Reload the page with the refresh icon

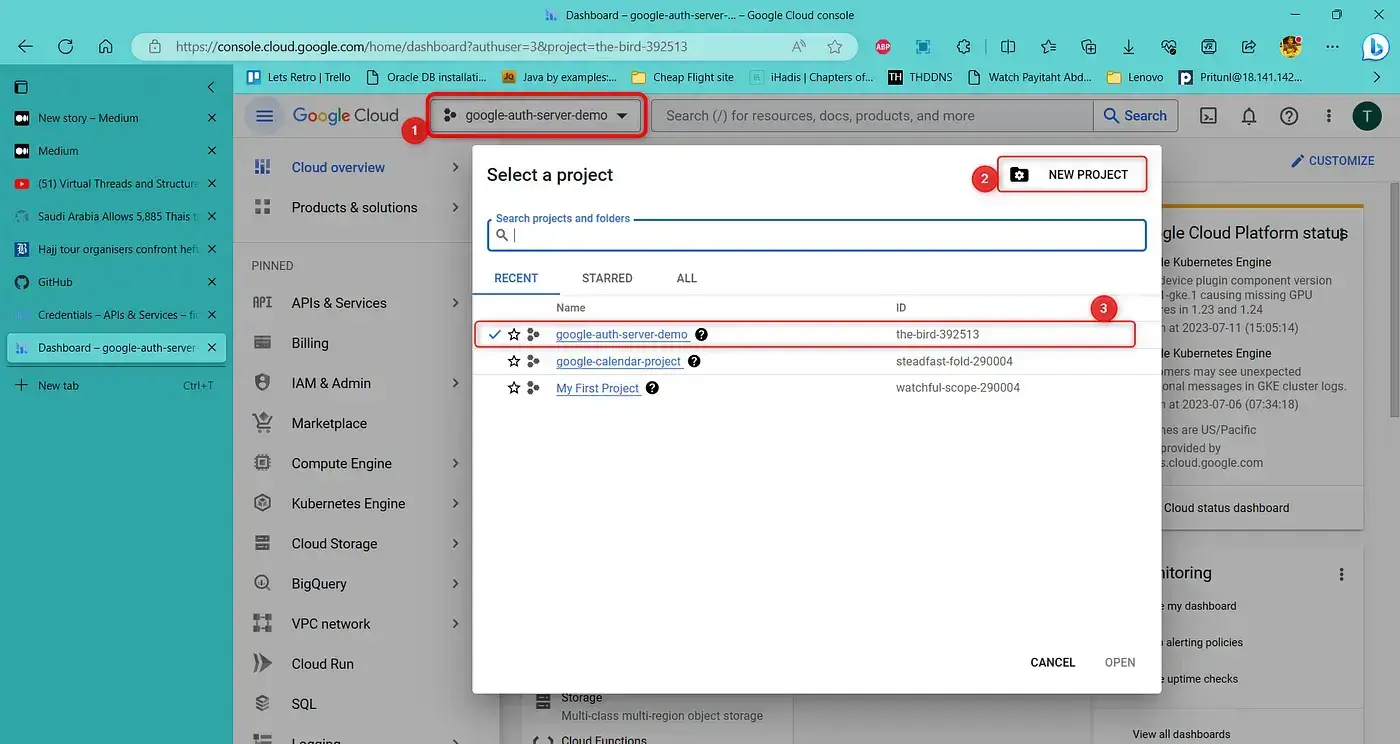coord(65,46)
